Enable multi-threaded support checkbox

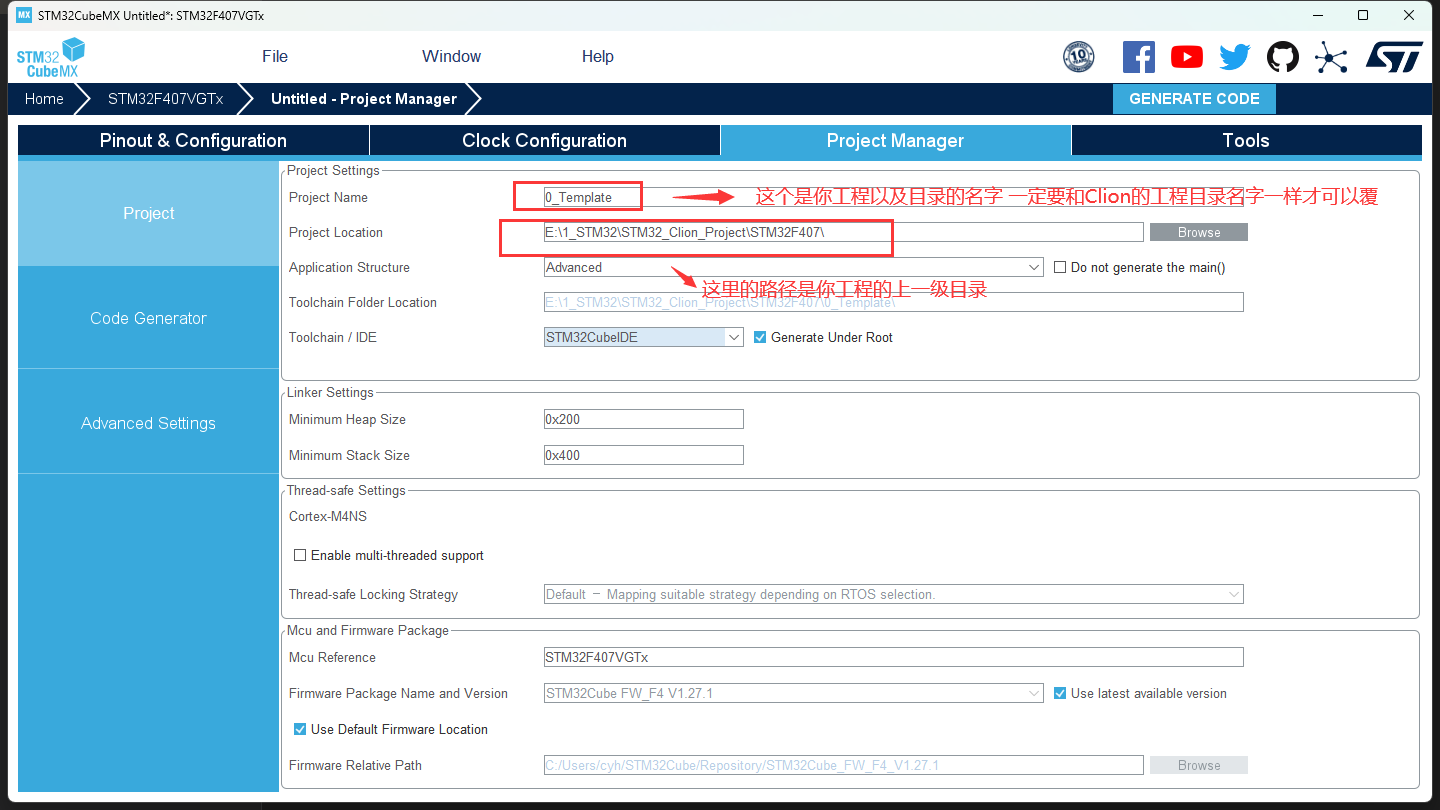(300, 555)
